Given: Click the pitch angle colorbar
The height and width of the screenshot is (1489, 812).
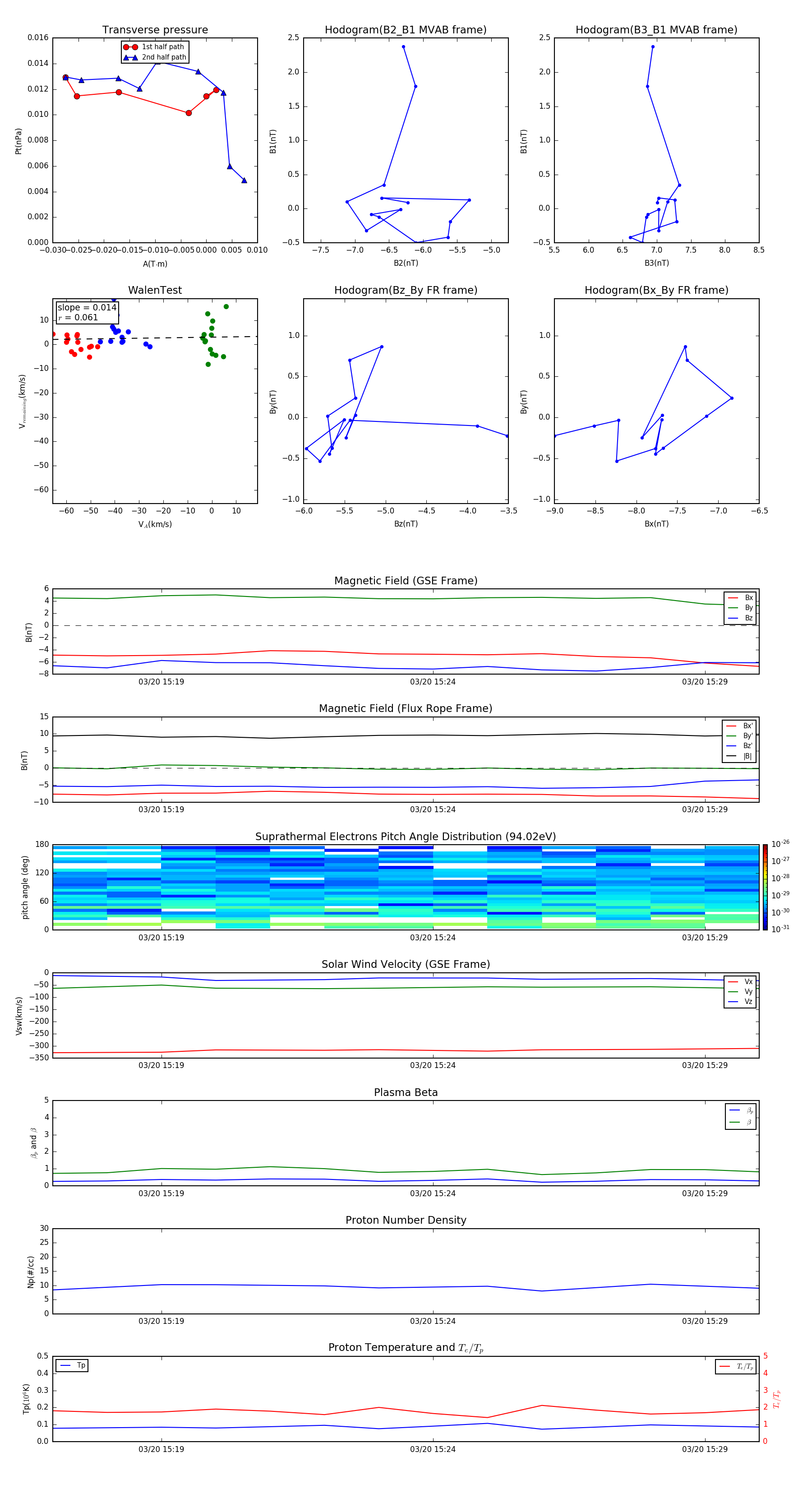Looking at the screenshot, I should [x=765, y=887].
